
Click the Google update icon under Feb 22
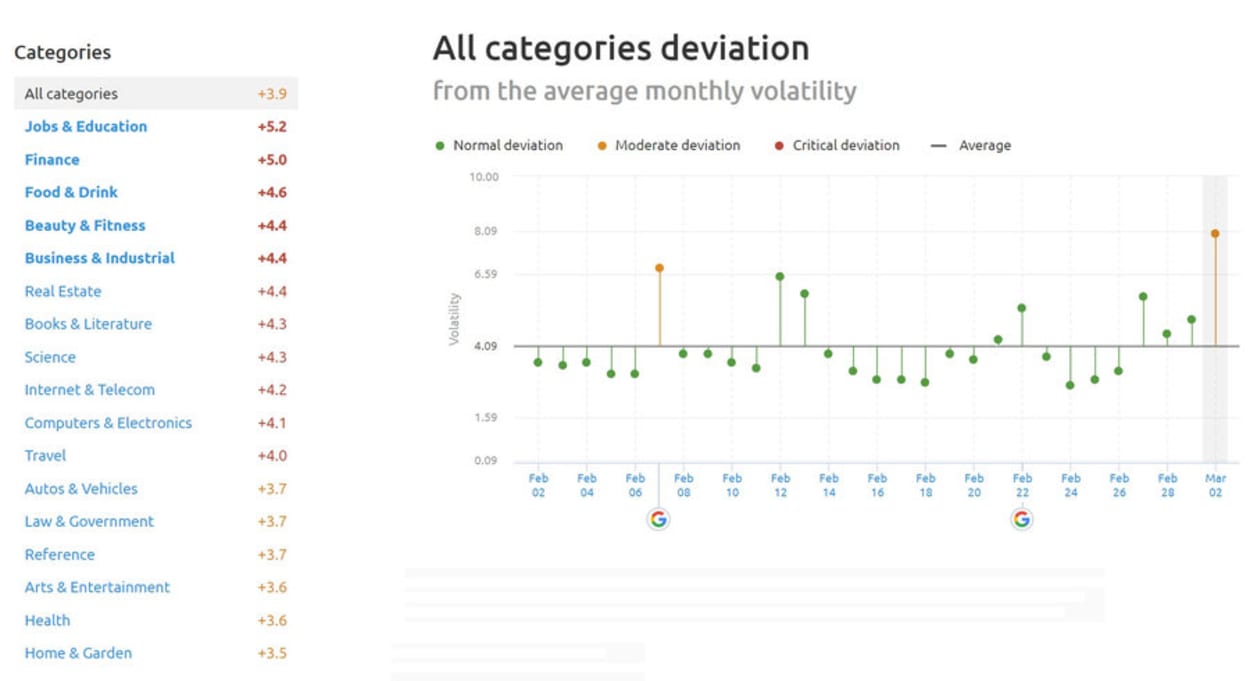click(1021, 519)
